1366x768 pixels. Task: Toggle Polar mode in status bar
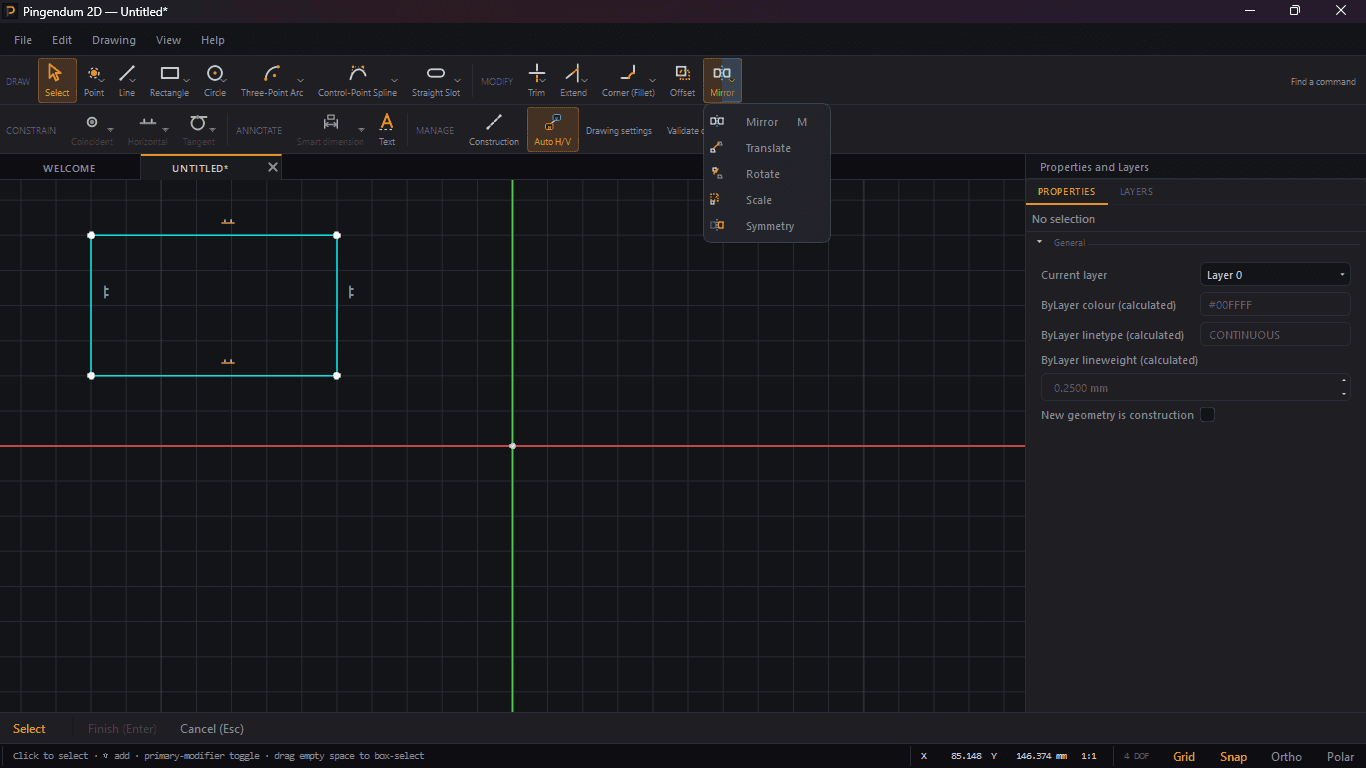pyautogui.click(x=1340, y=756)
